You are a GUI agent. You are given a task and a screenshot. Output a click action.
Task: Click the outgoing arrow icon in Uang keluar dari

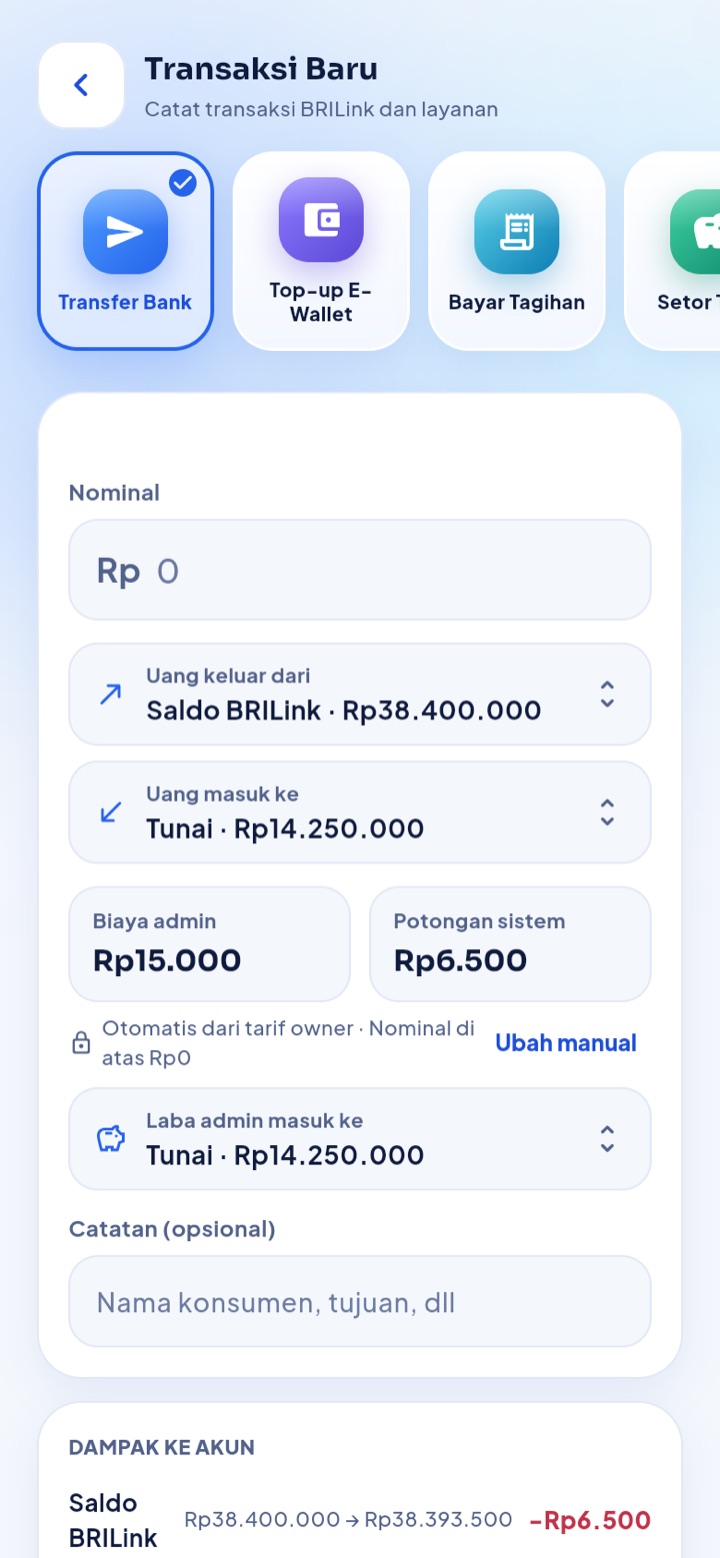tap(110, 694)
